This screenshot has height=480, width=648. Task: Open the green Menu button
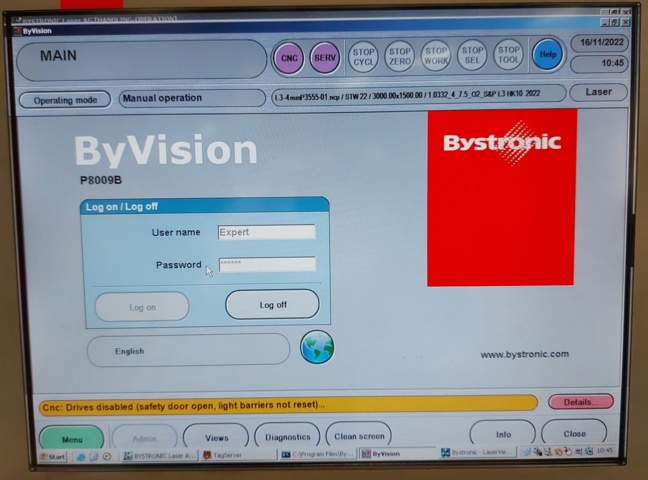coord(71,439)
